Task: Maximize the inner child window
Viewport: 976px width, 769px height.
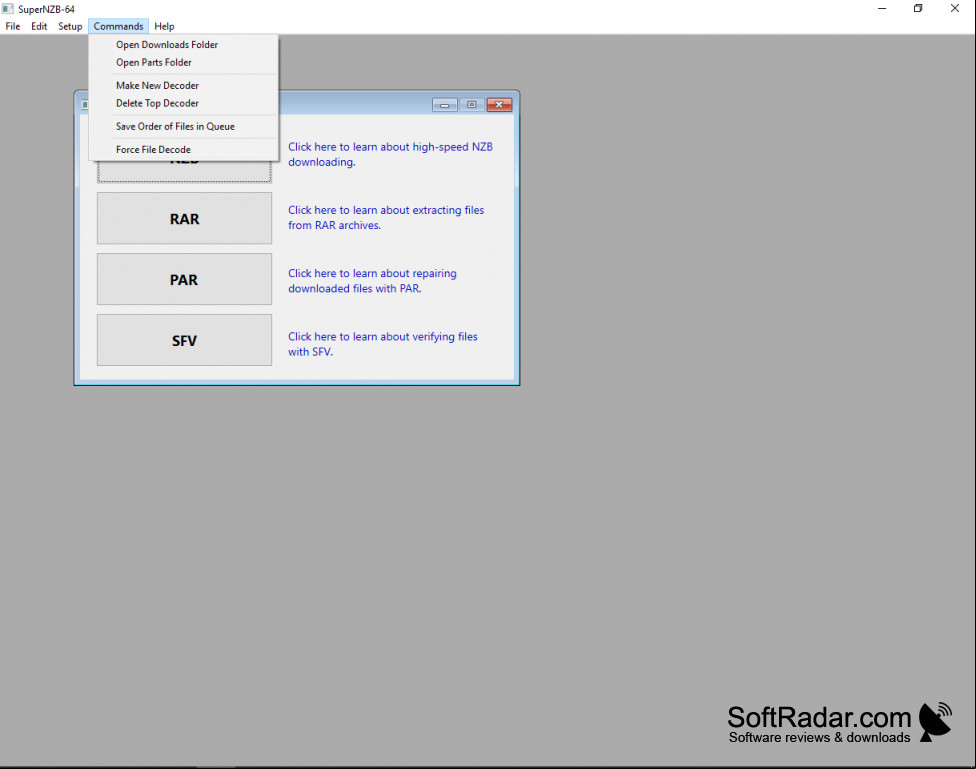Action: [x=472, y=105]
